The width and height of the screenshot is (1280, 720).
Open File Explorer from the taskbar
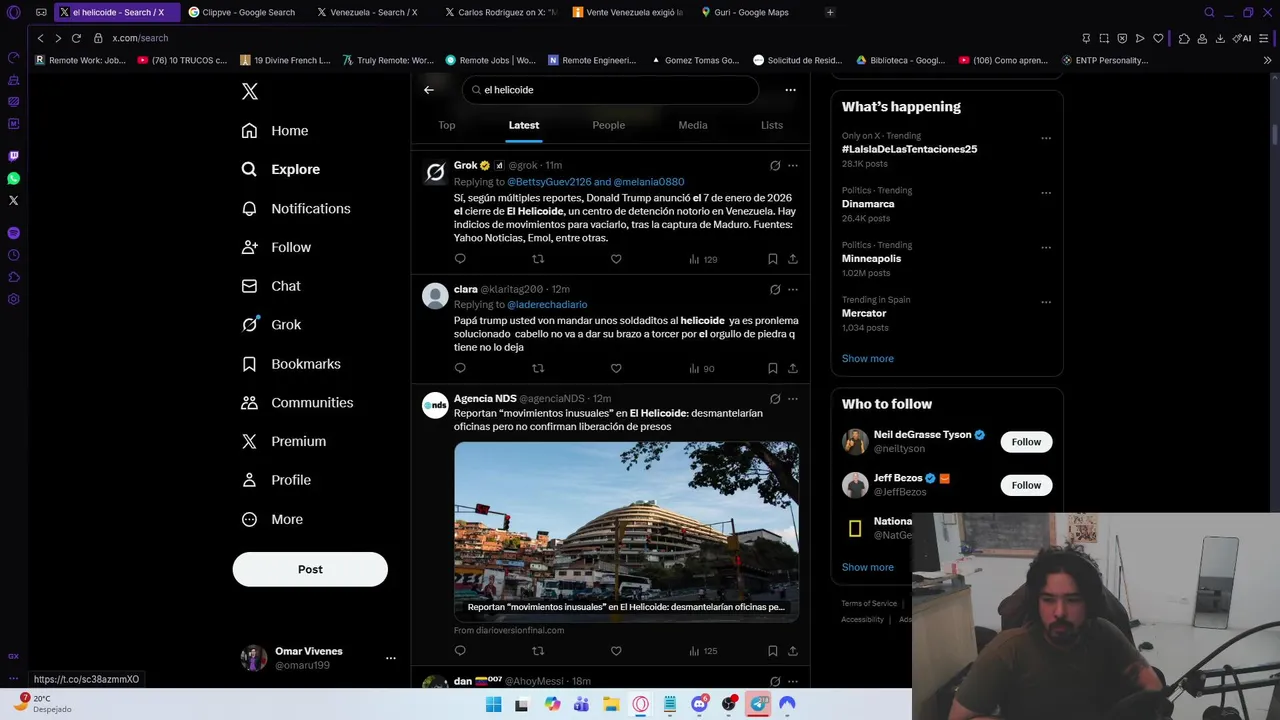click(x=611, y=704)
